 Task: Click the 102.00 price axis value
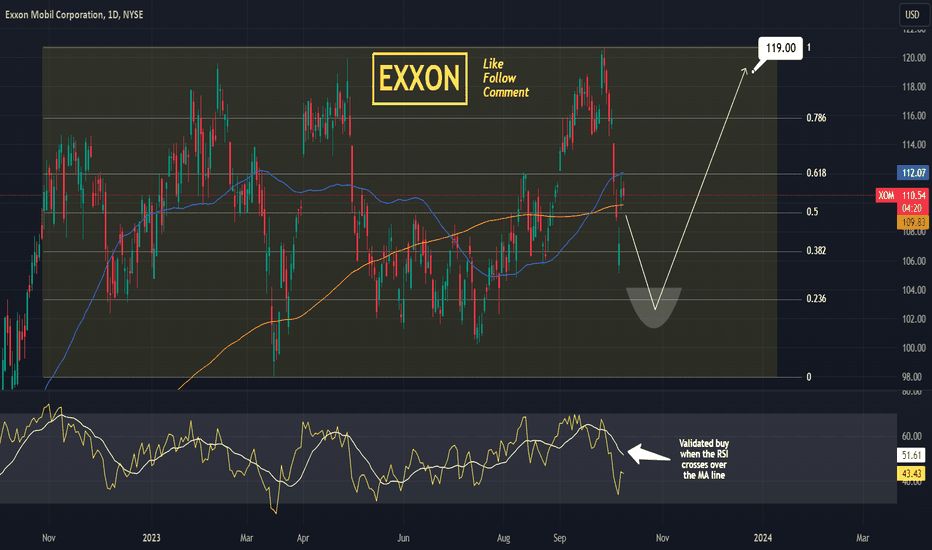point(914,319)
